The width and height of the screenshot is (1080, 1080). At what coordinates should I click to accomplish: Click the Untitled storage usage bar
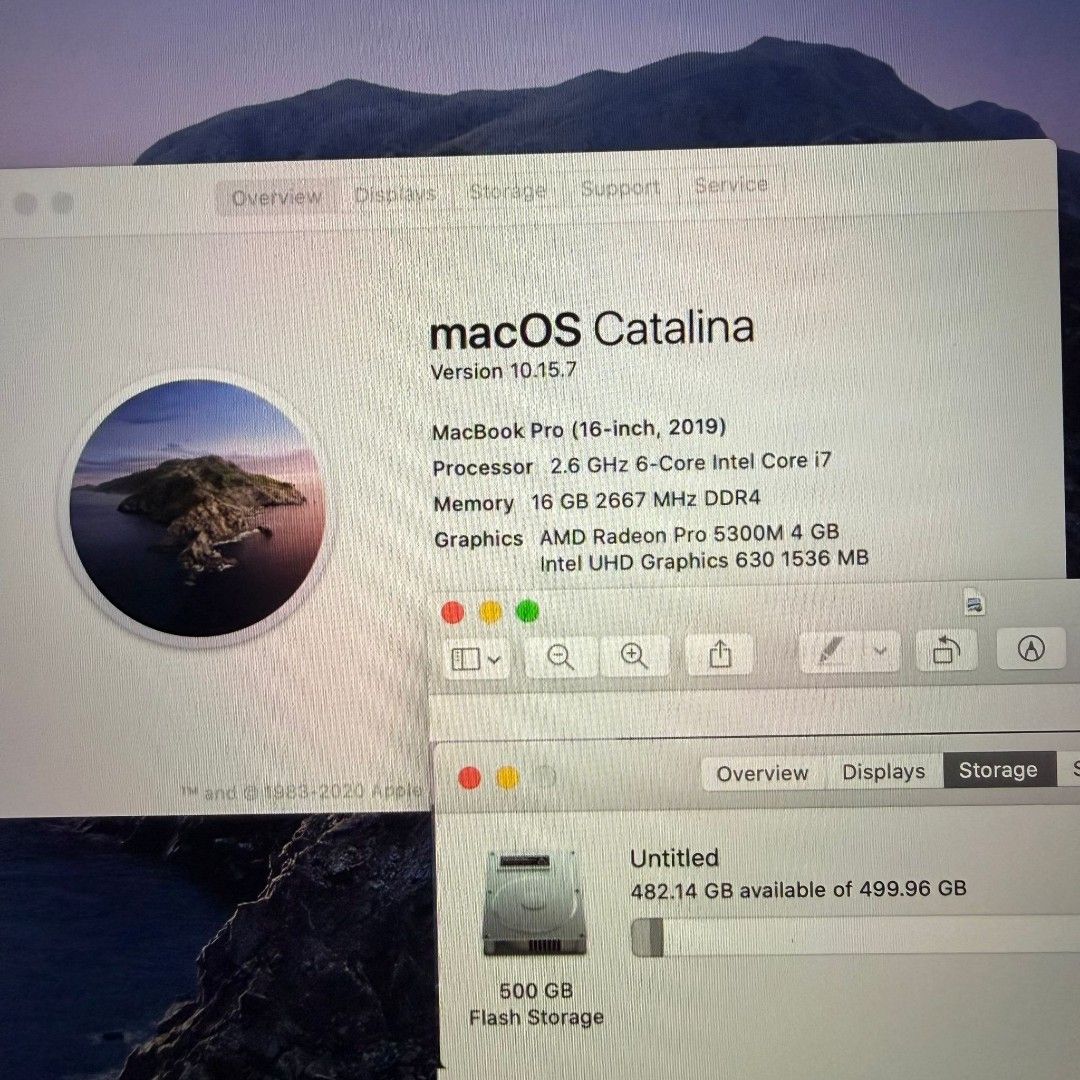tap(855, 935)
